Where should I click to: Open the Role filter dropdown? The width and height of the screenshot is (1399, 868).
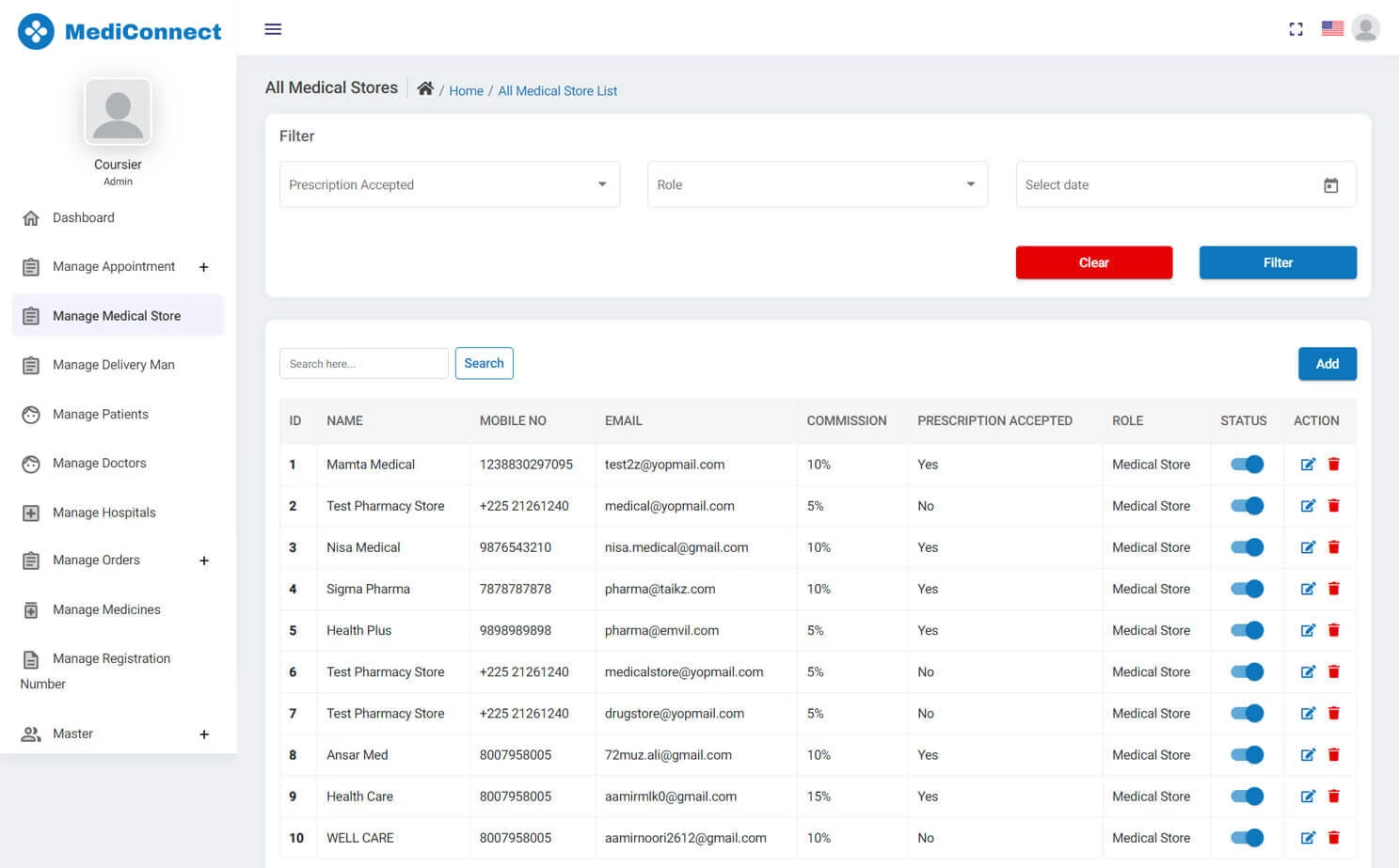click(817, 184)
